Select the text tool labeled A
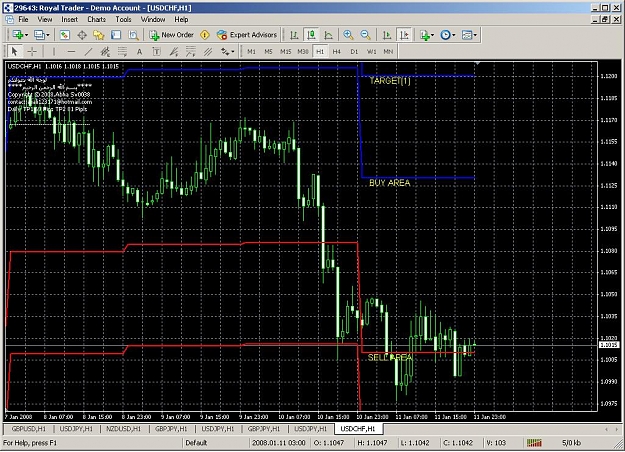 (x=140, y=51)
